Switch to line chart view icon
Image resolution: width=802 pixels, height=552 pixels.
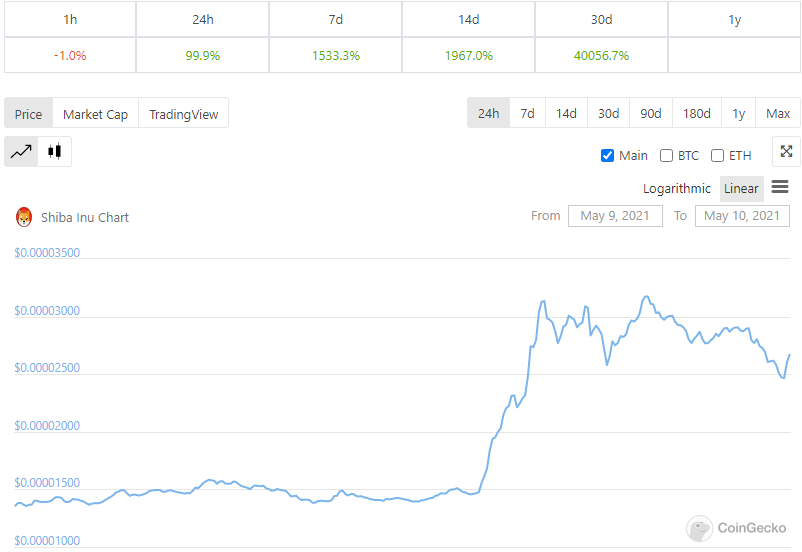[x=21, y=151]
